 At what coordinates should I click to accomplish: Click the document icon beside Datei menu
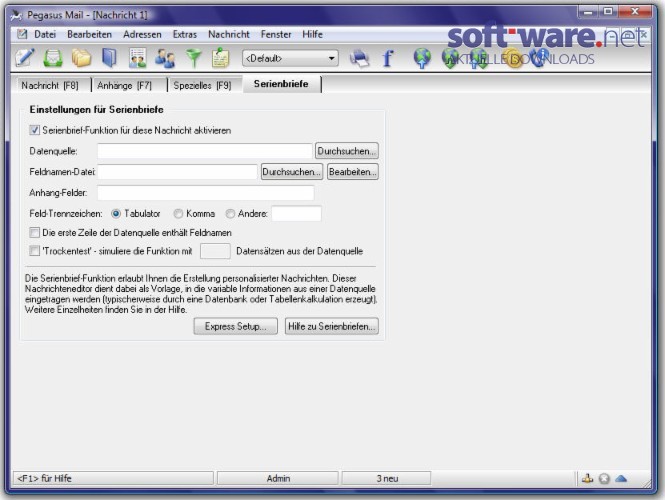pos(22,34)
